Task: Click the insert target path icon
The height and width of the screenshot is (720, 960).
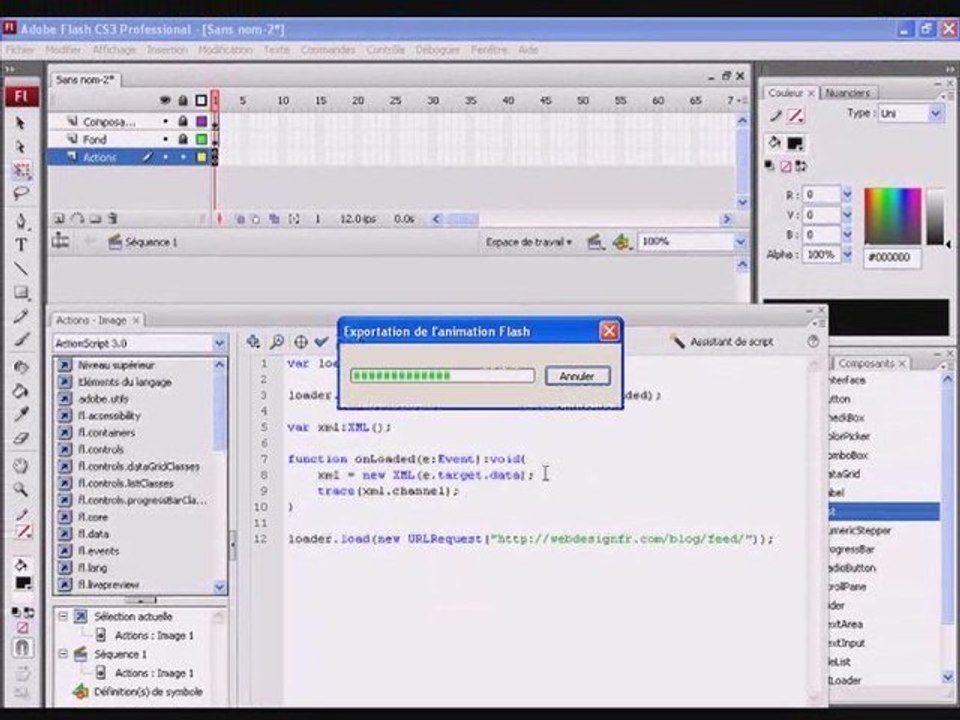Action: click(300, 342)
